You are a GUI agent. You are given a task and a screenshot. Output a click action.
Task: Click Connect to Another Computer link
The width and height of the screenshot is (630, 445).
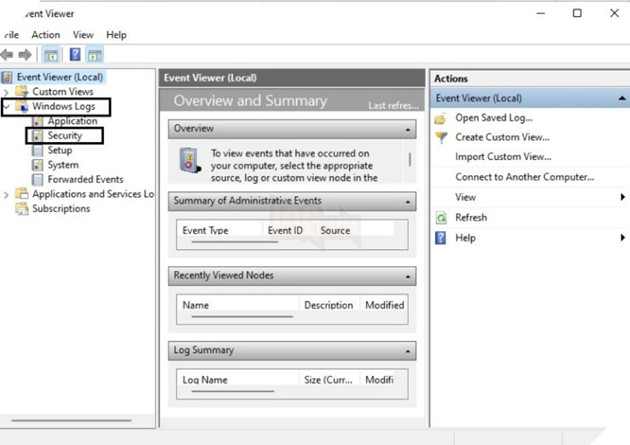click(524, 177)
